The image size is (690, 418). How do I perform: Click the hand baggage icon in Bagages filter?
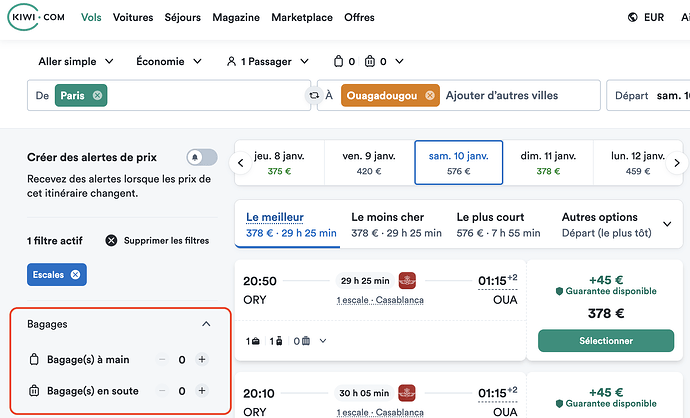pos(34,359)
